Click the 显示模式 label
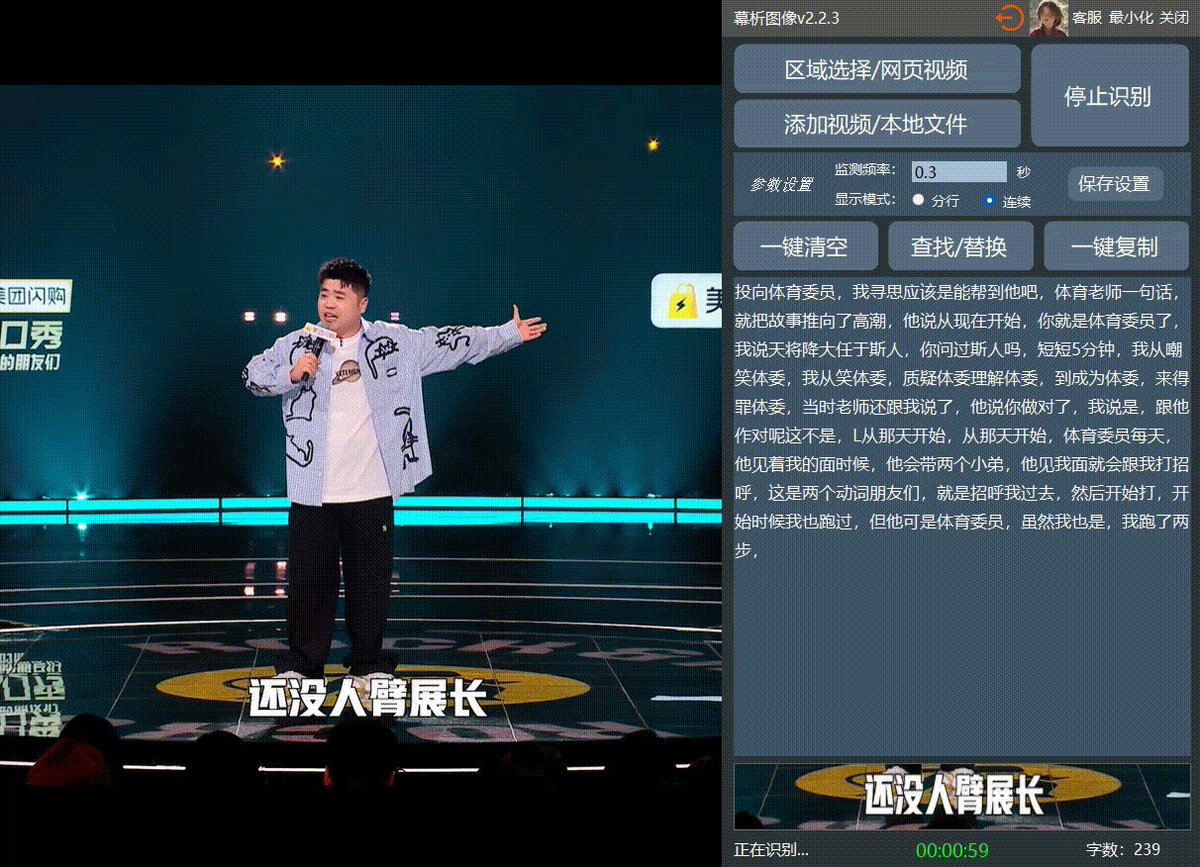Viewport: 1200px width, 867px height. pyautogui.click(x=865, y=199)
